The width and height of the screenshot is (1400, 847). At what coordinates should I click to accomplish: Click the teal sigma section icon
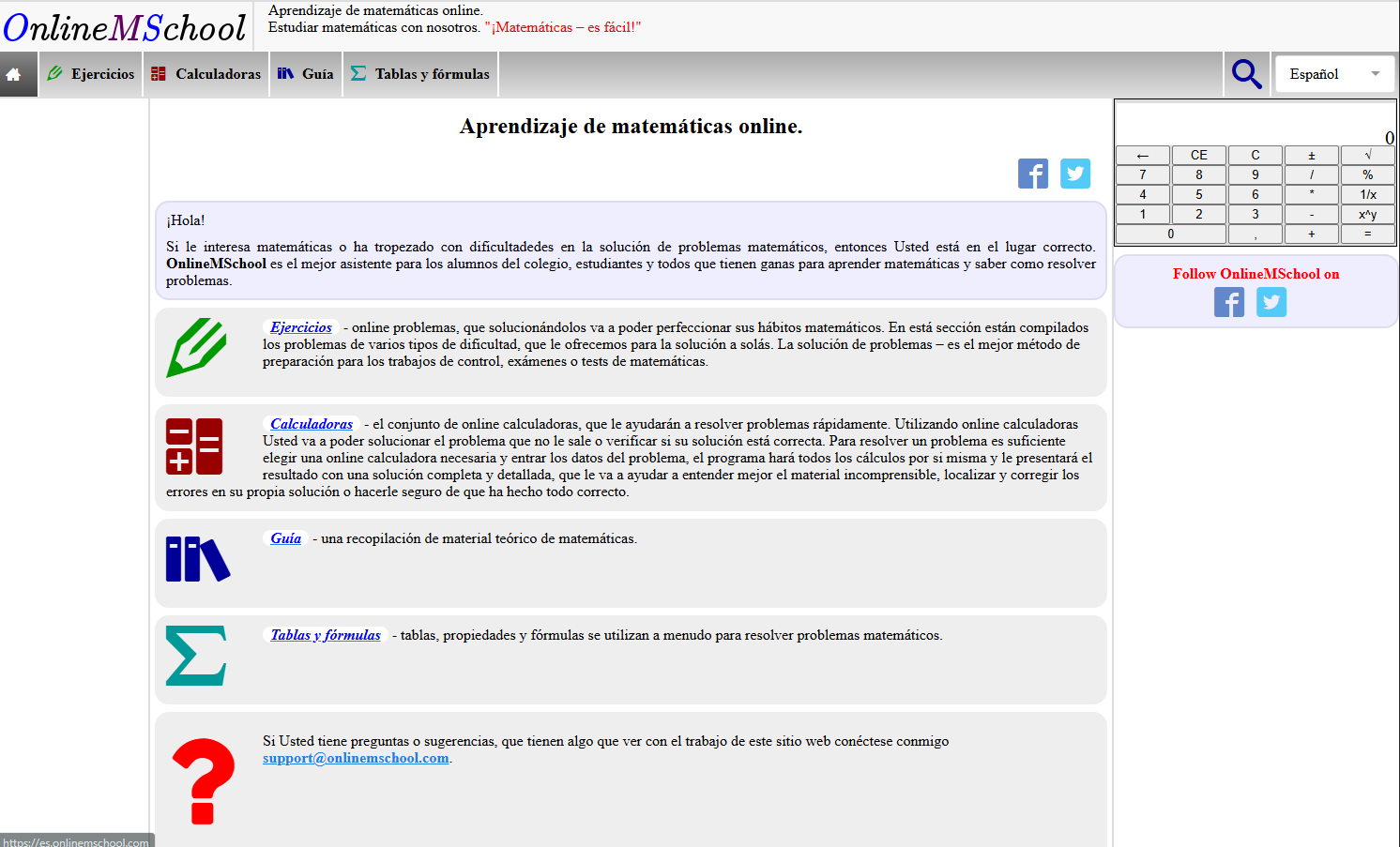click(x=196, y=656)
